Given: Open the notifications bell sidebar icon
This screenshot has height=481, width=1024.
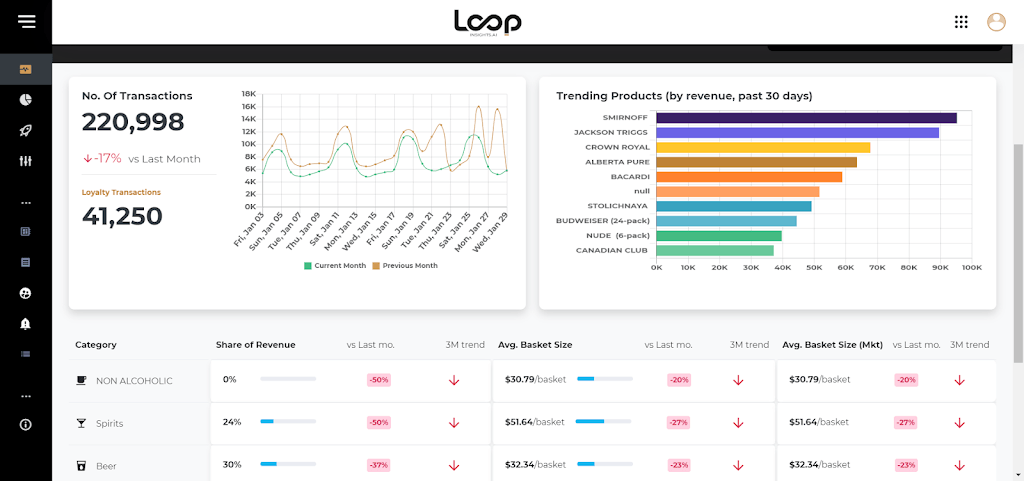Looking at the screenshot, I should [25, 324].
